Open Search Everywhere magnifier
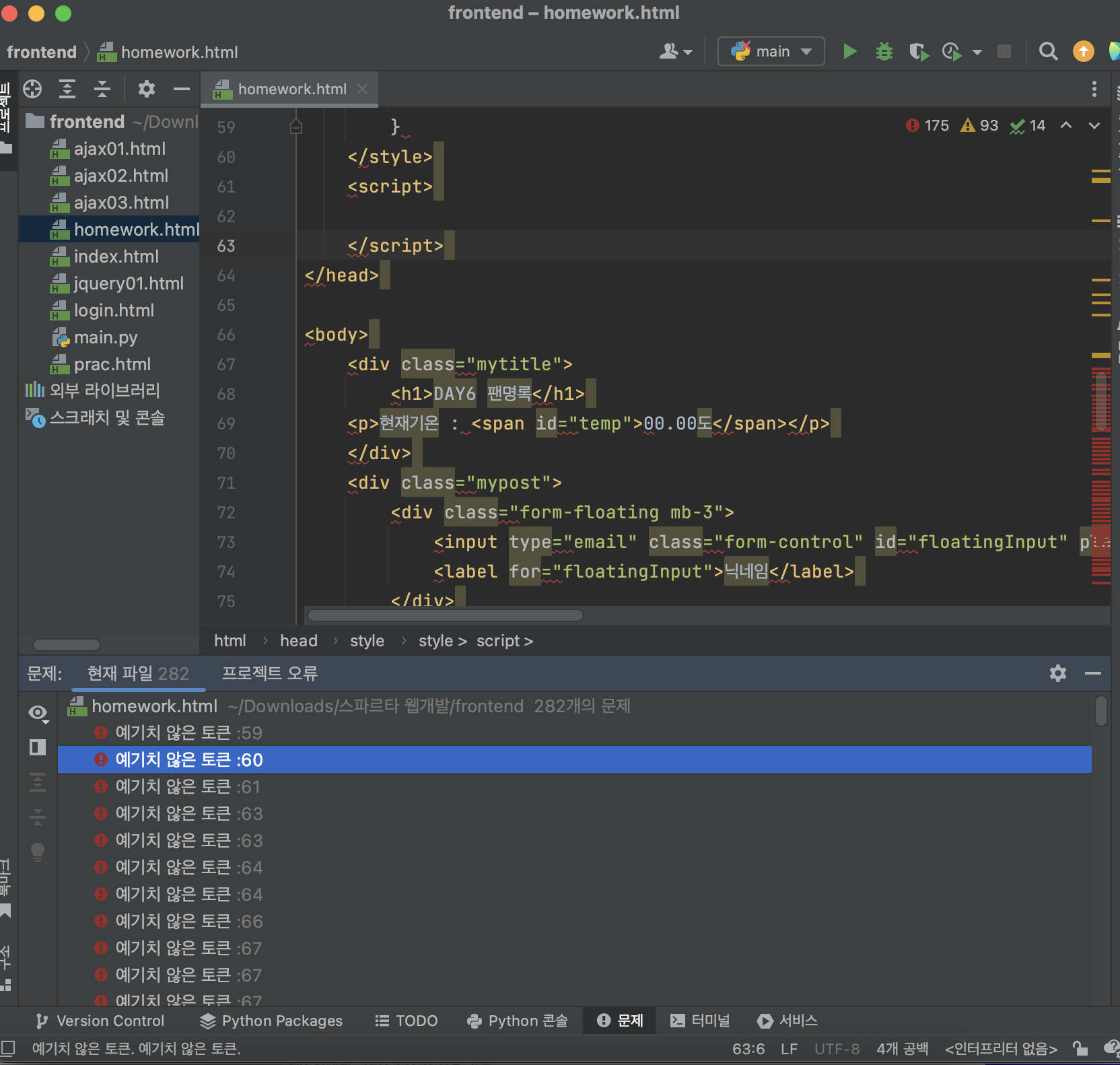The height and width of the screenshot is (1065, 1120). pyautogui.click(x=1048, y=51)
